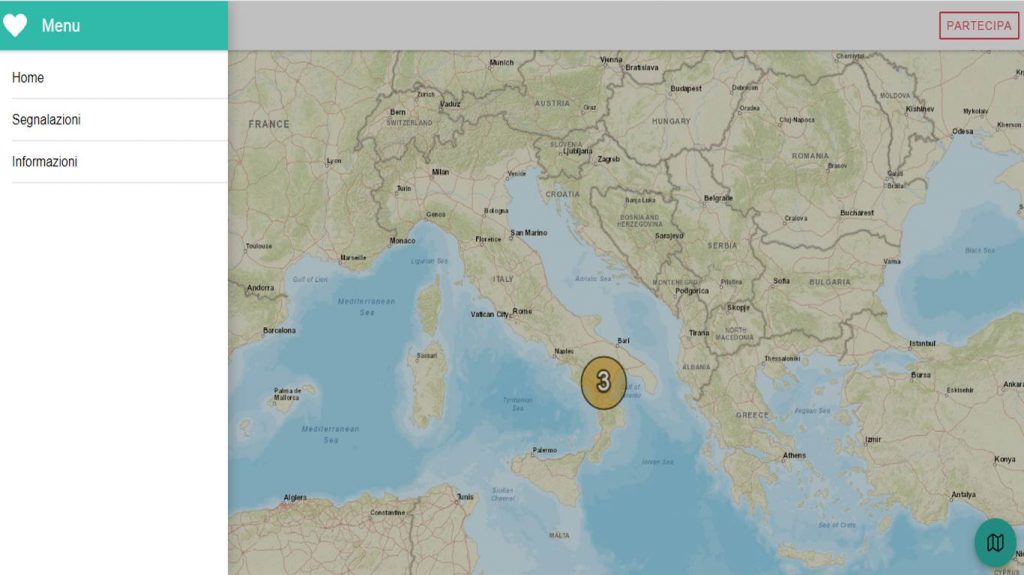The image size is (1024, 575).
Task: Click Bucharest on the map
Action: tap(856, 212)
